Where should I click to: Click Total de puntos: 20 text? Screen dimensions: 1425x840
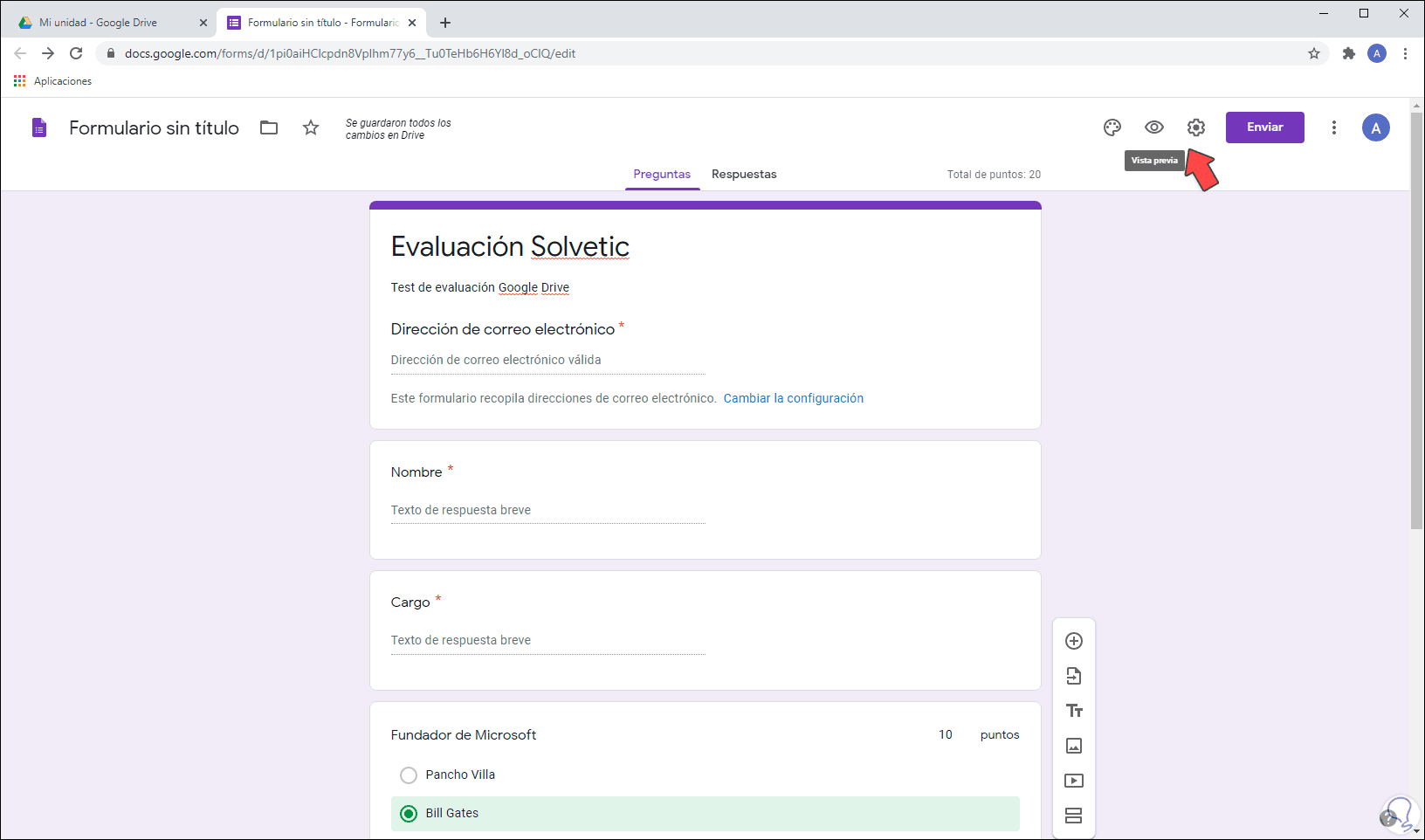[994, 175]
